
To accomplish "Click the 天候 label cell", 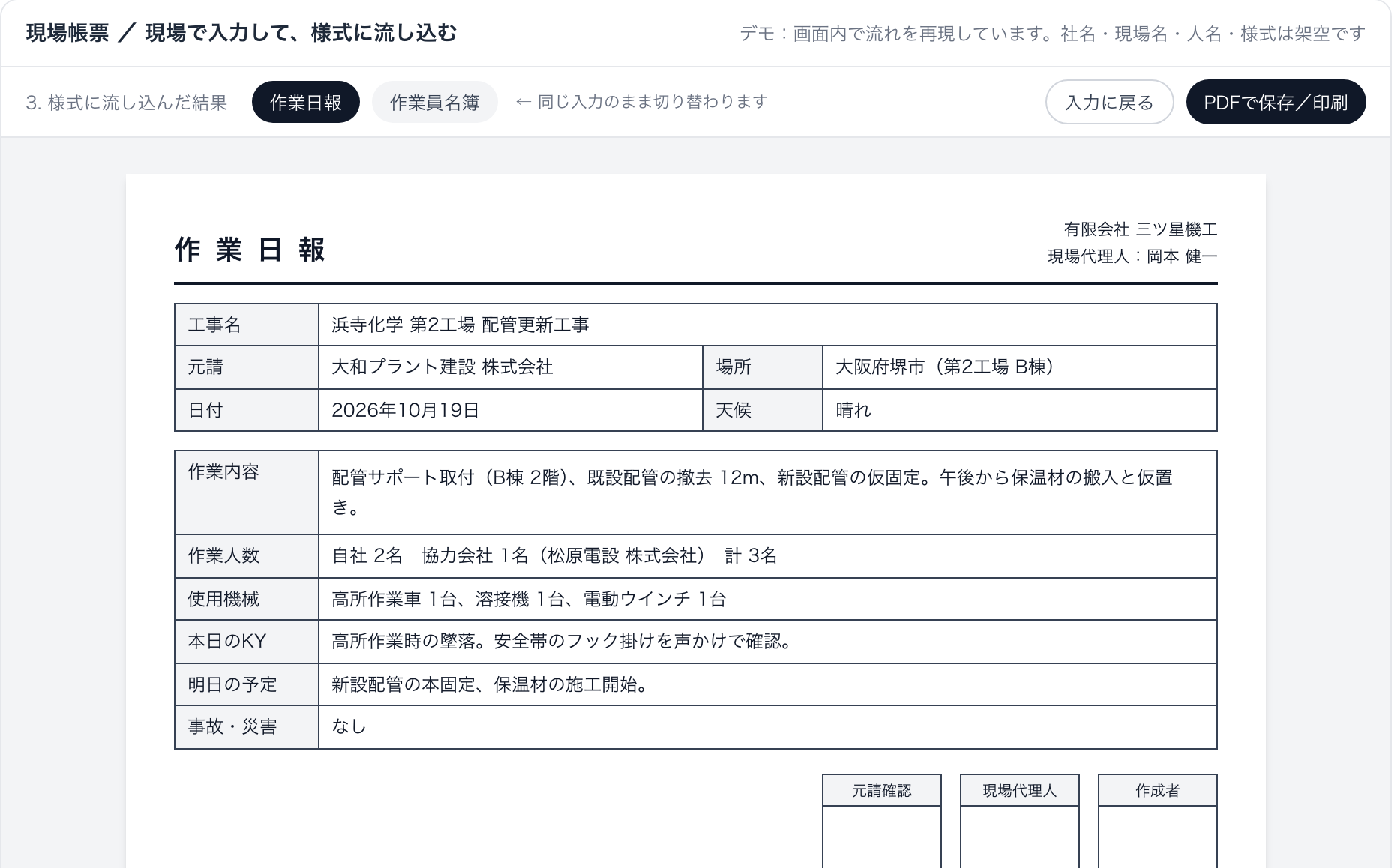I will click(763, 410).
